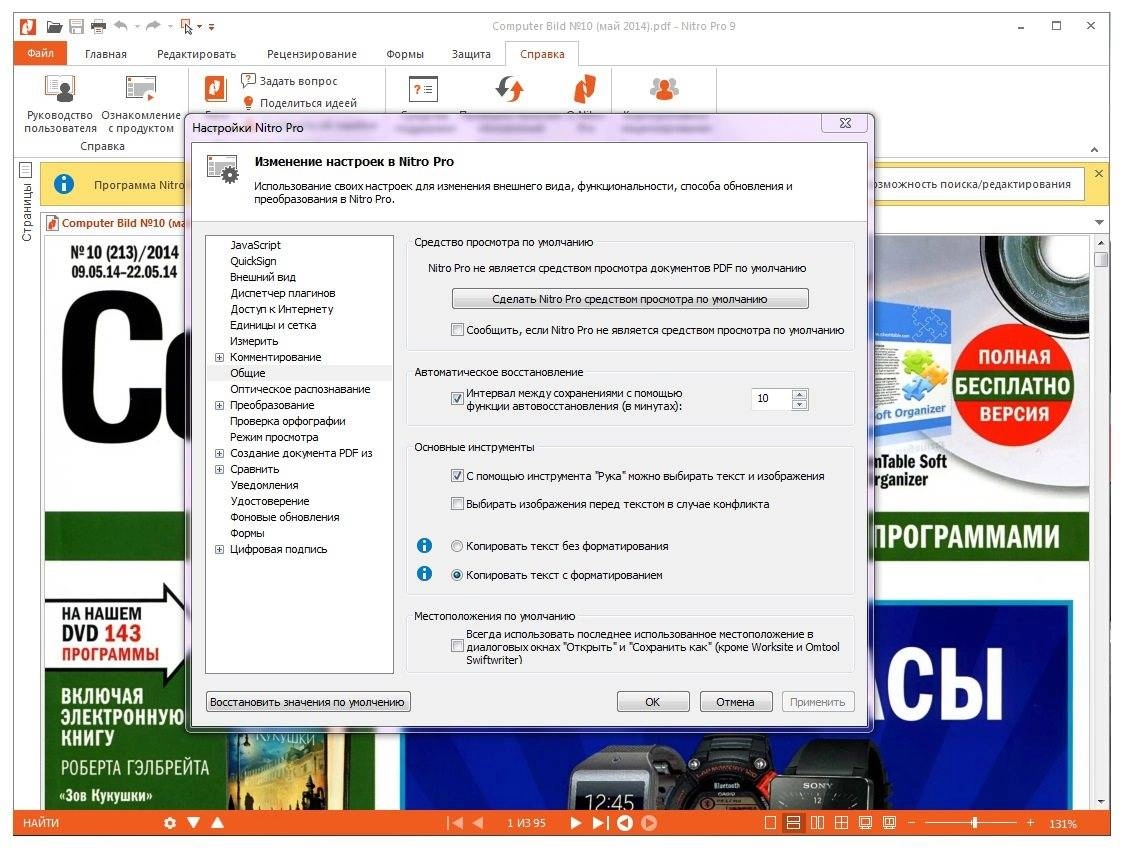
Task: Select Оптическое распознавание in settings tree
Action: point(300,389)
